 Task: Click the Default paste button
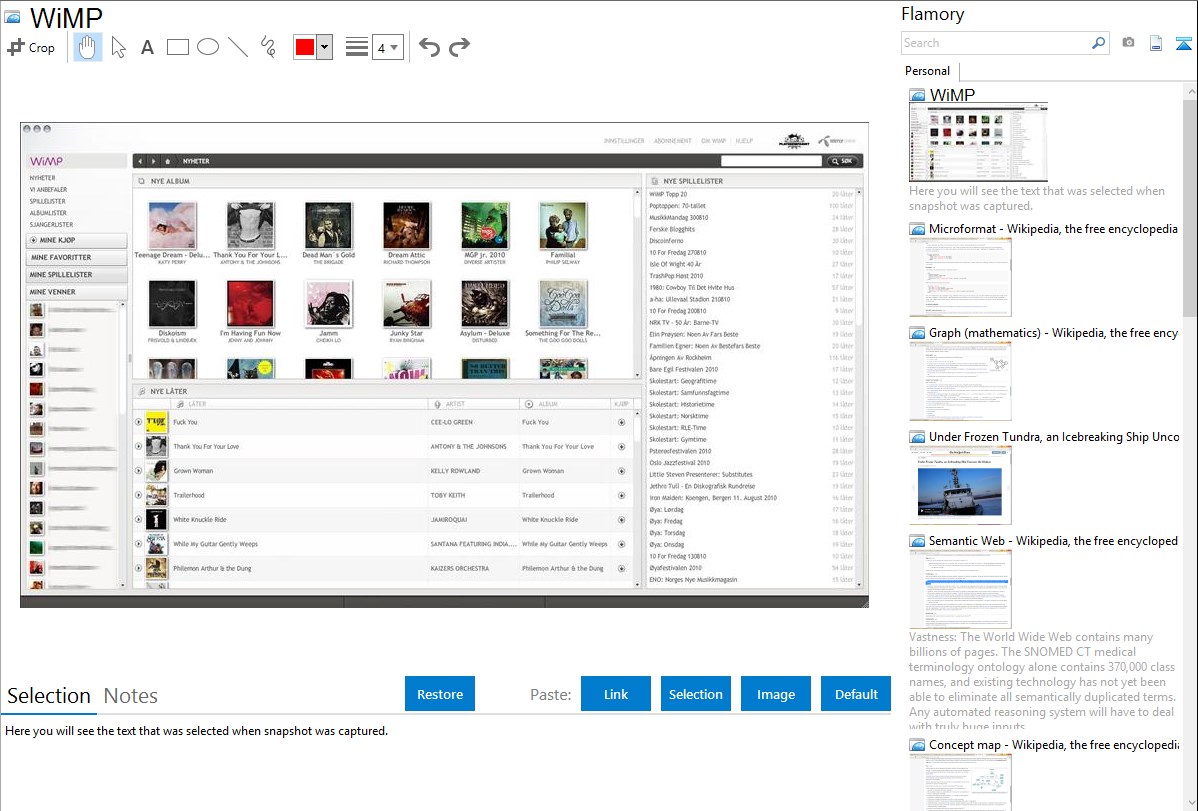tap(856, 694)
